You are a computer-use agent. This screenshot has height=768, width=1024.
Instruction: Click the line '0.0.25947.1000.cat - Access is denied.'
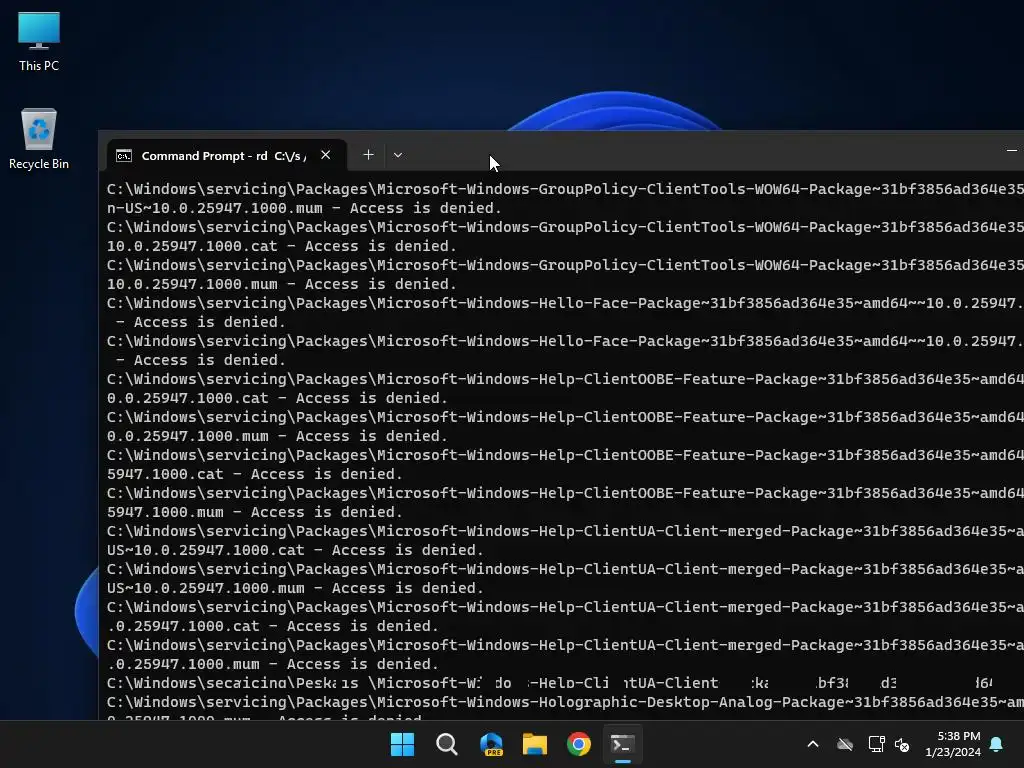tap(277, 398)
